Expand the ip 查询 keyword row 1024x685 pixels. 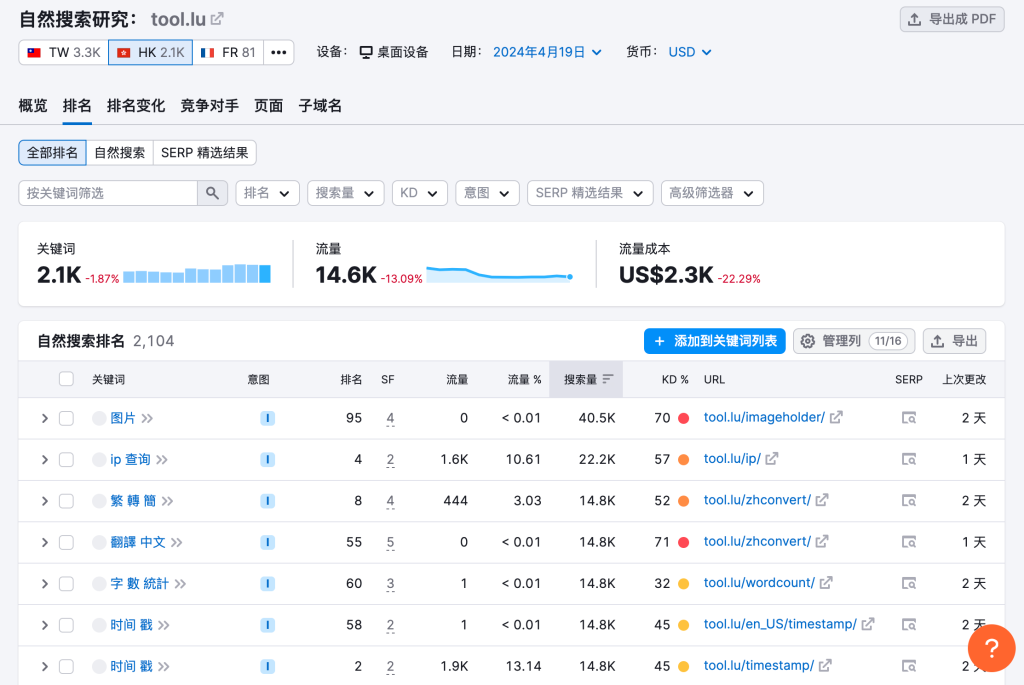point(44,460)
